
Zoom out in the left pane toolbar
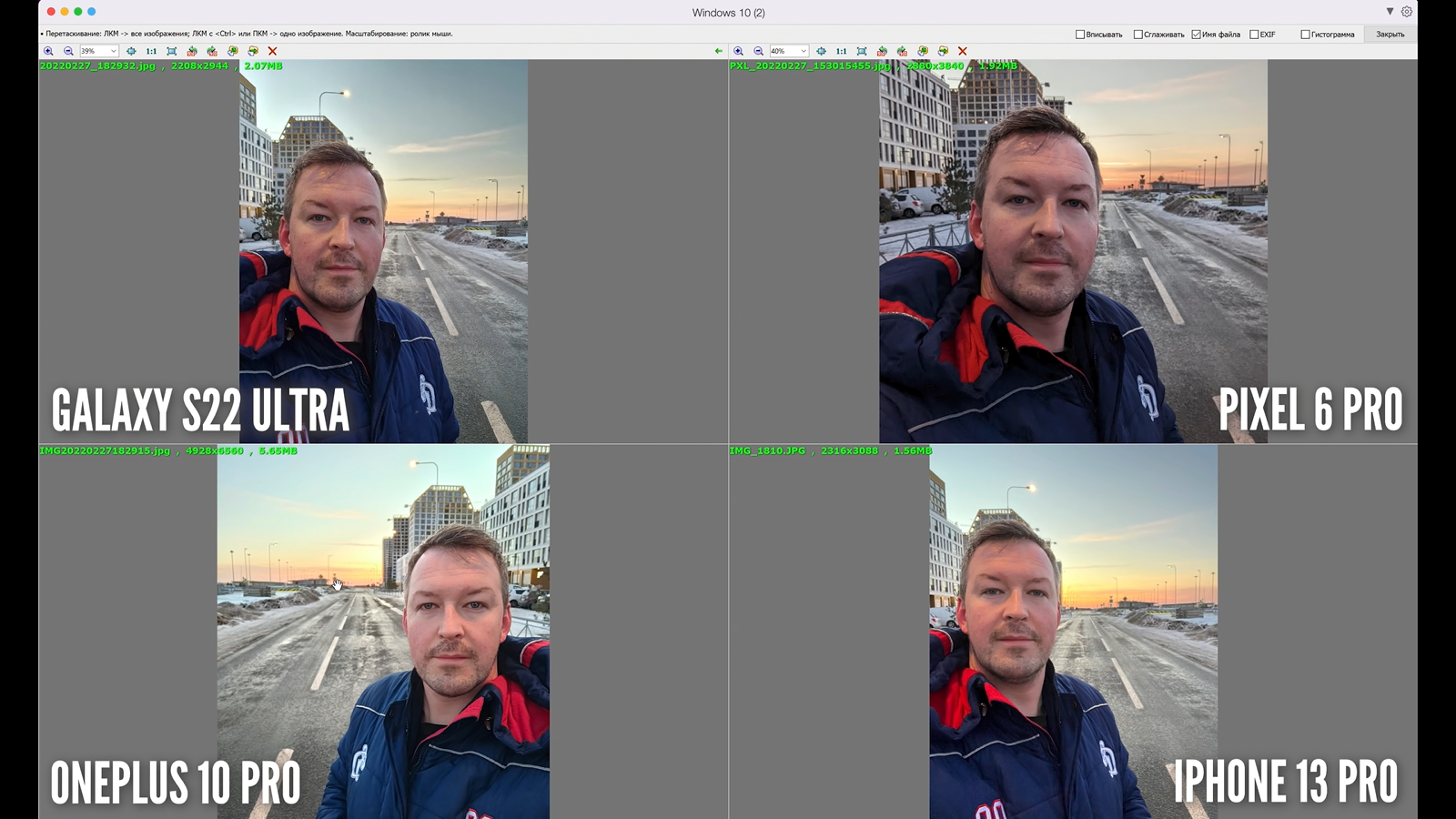pyautogui.click(x=68, y=51)
